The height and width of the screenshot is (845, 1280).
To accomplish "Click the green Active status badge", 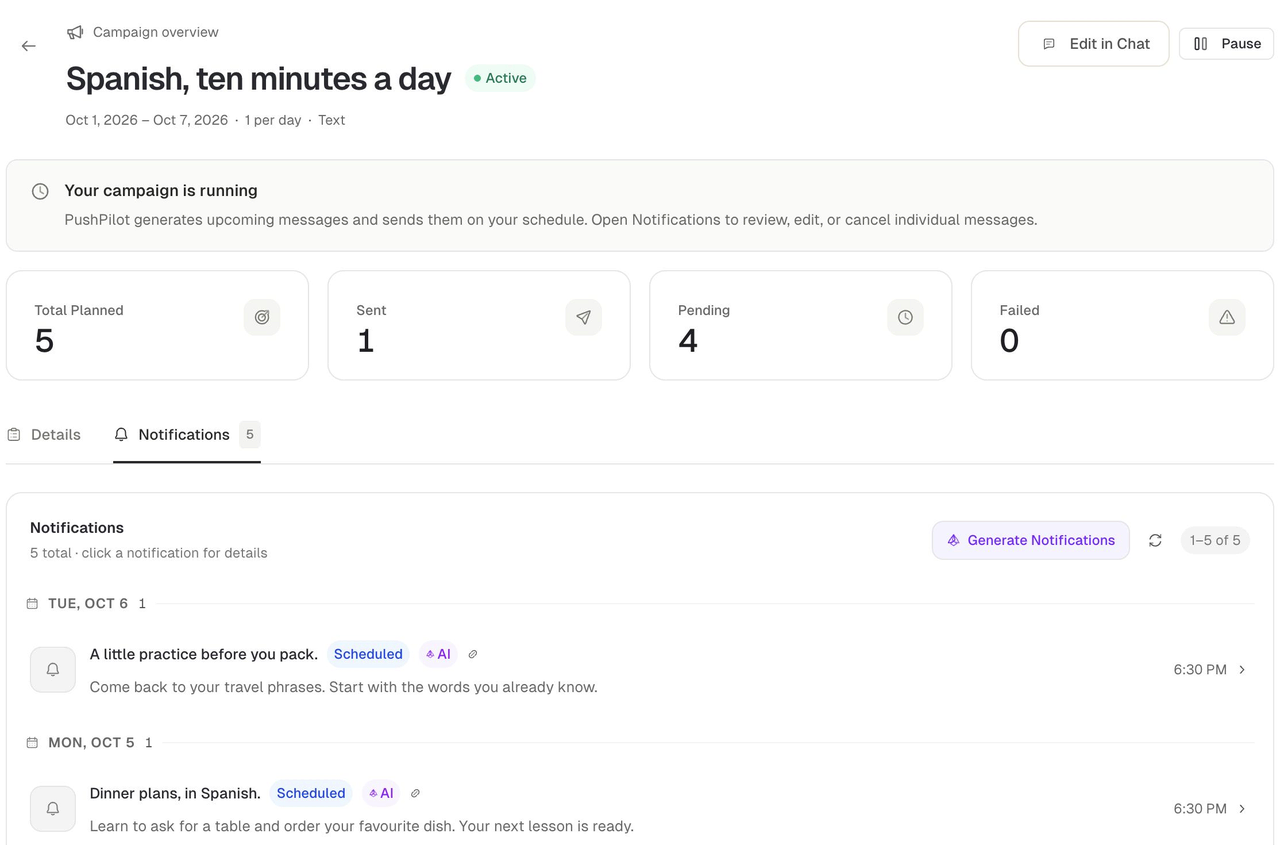I will point(500,78).
